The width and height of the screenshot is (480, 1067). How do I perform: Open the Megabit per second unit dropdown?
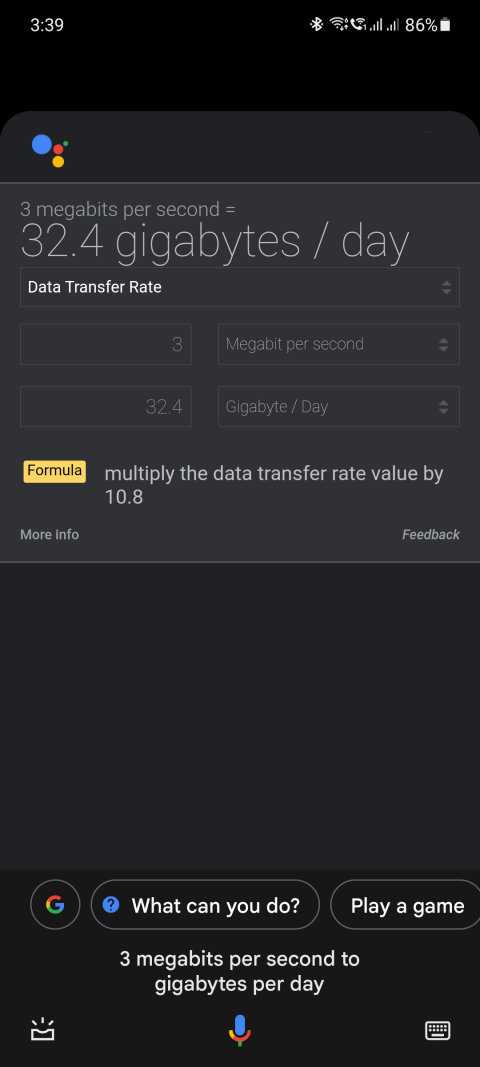pyautogui.click(x=338, y=344)
